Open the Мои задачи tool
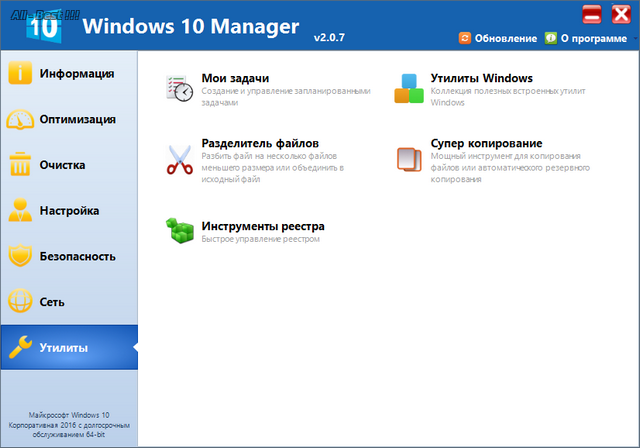Image resolution: width=640 pixels, height=448 pixels. [235, 78]
